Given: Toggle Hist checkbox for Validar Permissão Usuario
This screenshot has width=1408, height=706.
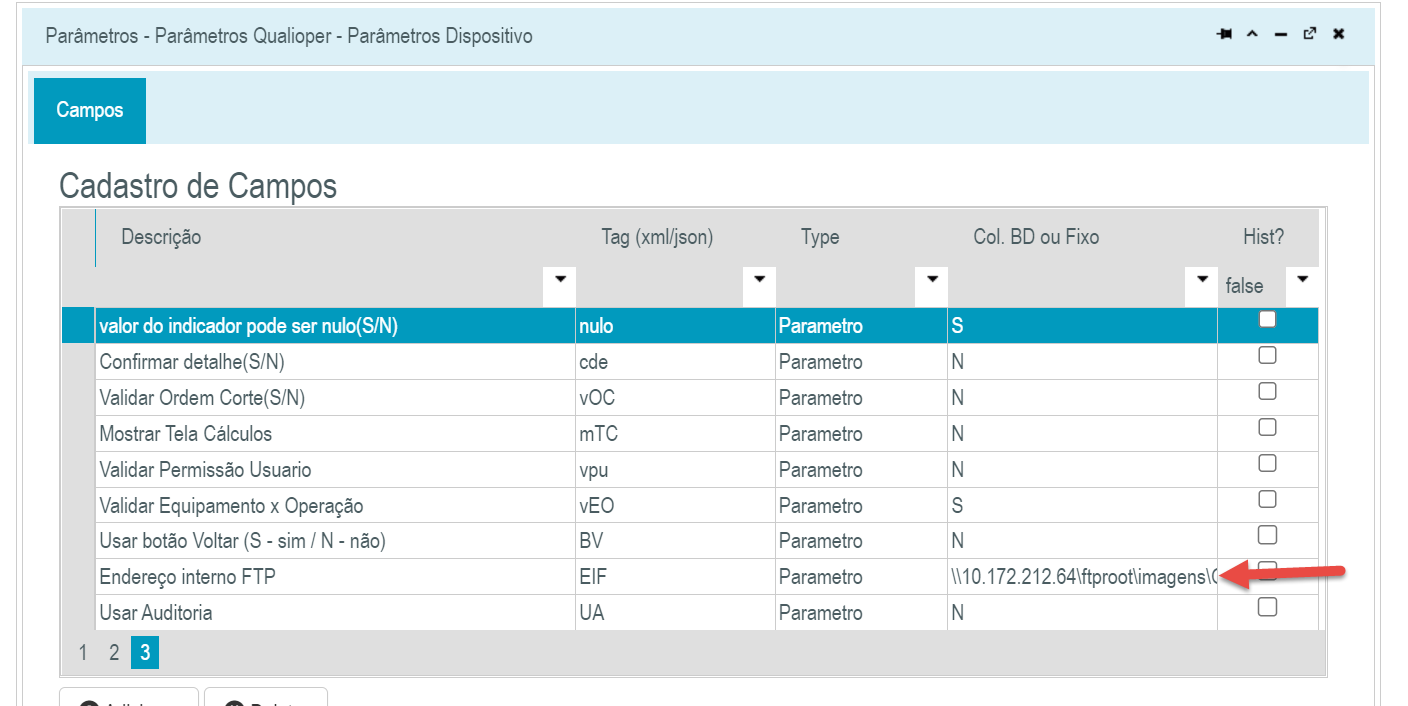Looking at the screenshot, I should tap(1267, 464).
